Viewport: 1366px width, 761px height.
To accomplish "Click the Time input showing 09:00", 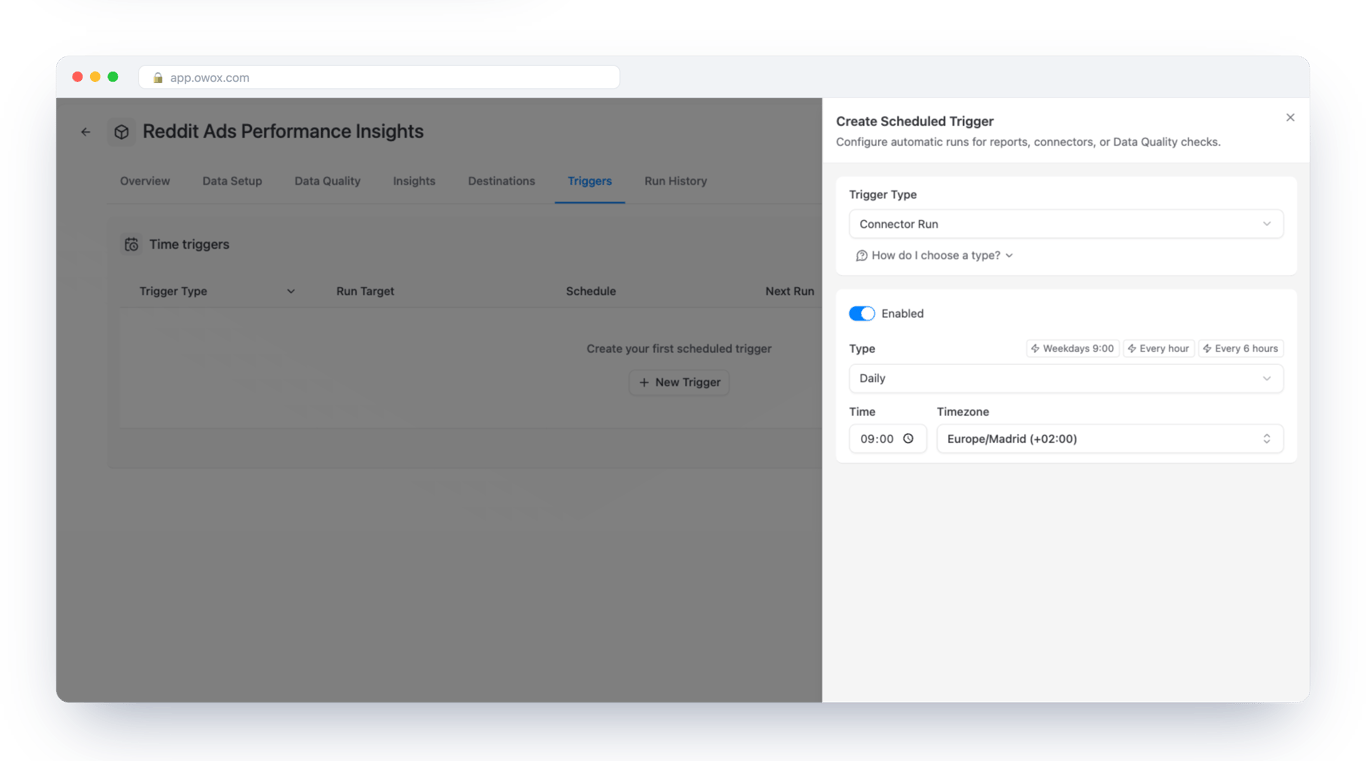I will pyautogui.click(x=888, y=439).
